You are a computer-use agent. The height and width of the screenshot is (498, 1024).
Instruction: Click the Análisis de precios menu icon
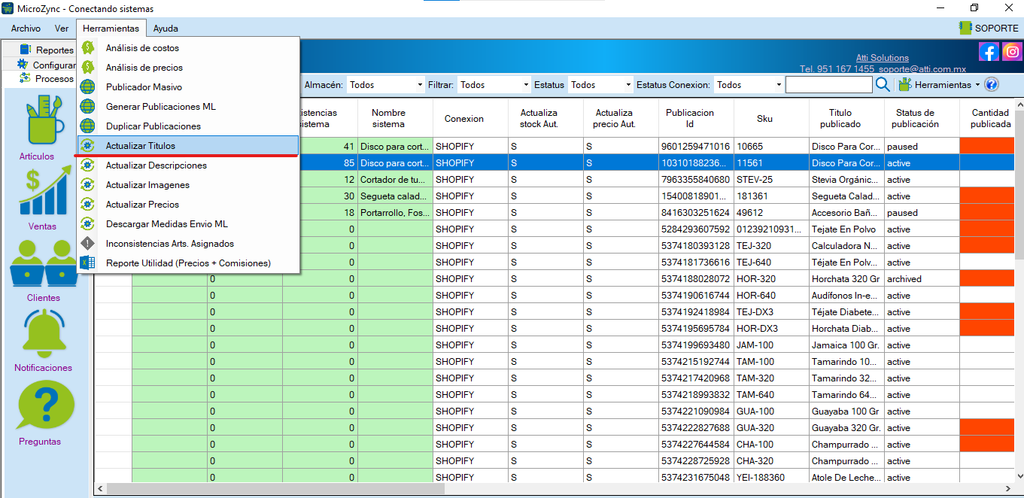click(x=88, y=67)
